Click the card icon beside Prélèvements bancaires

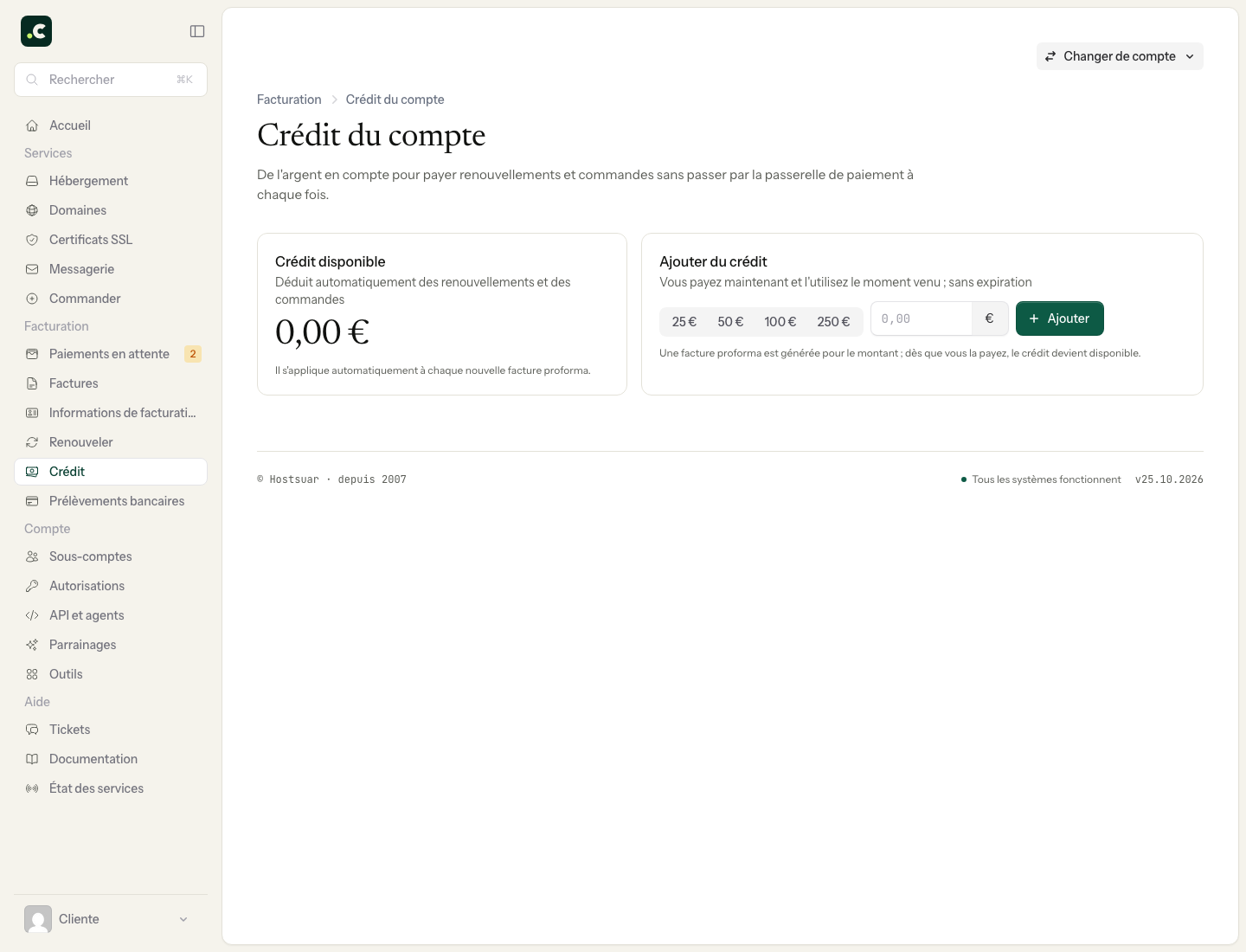pyautogui.click(x=32, y=501)
